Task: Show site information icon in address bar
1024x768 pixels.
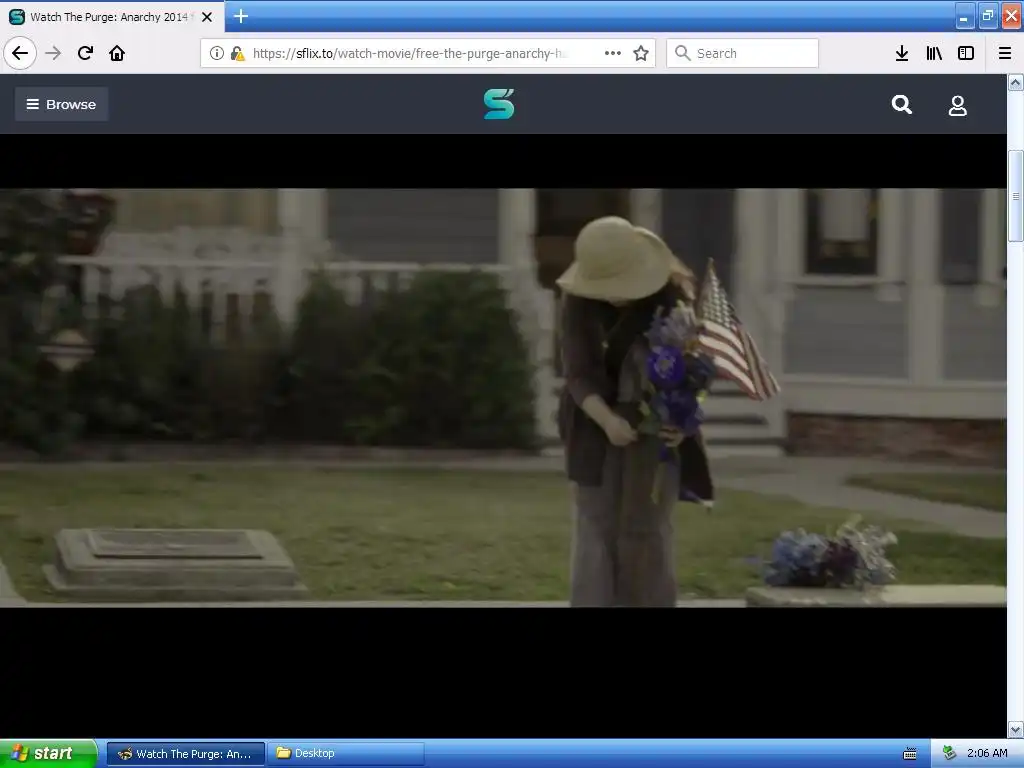Action: (x=217, y=53)
